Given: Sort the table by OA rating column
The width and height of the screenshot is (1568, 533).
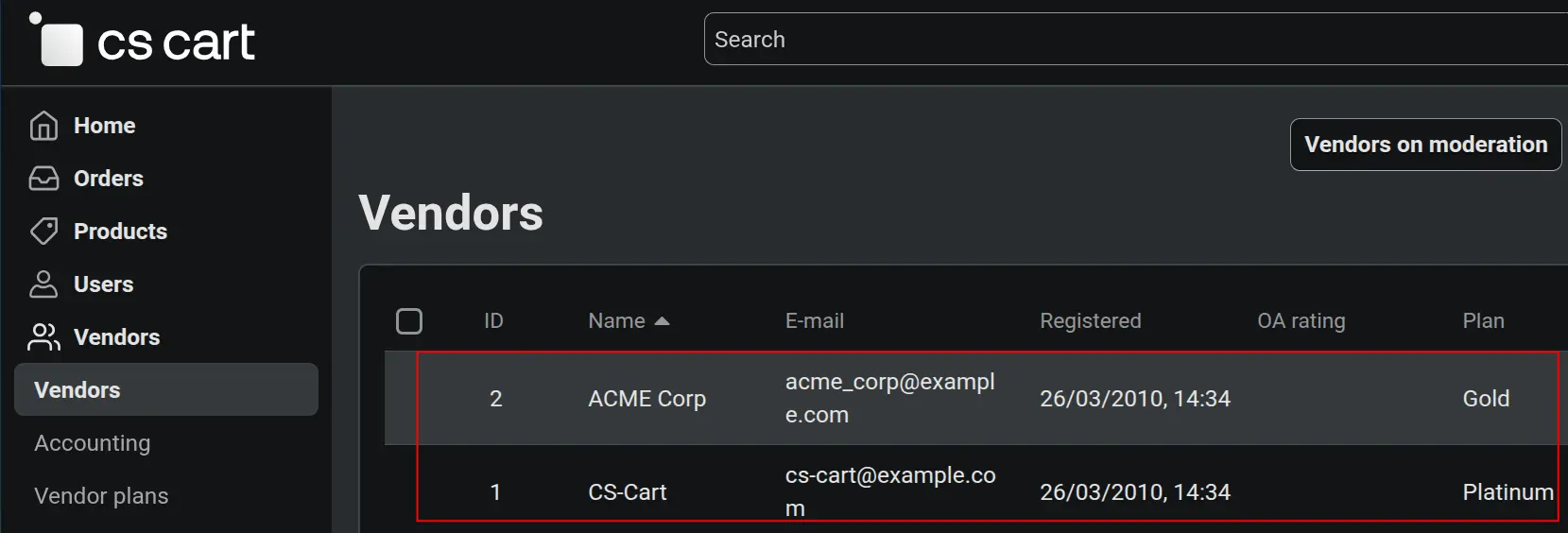Looking at the screenshot, I should 1301,321.
